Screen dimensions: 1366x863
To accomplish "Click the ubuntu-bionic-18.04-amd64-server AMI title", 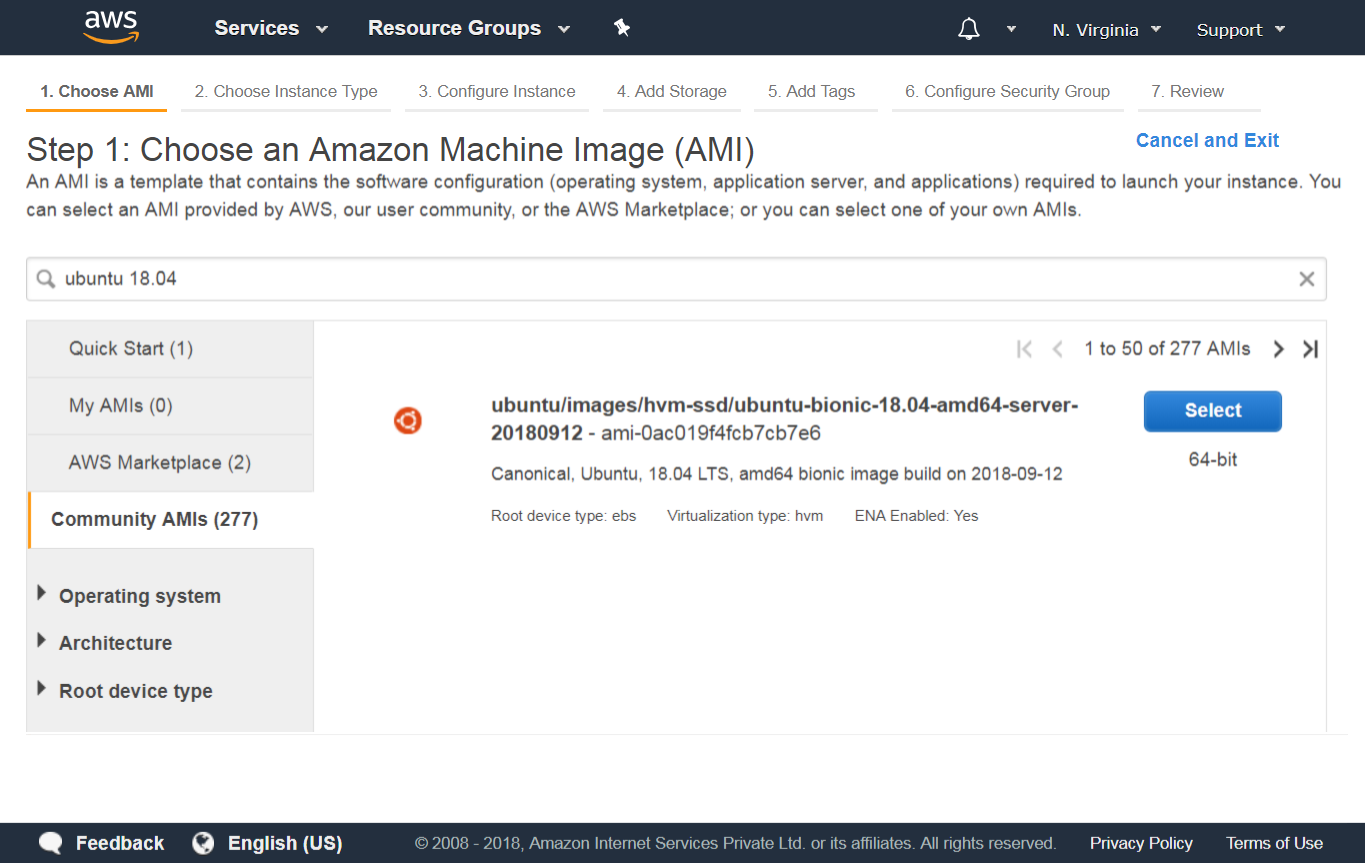I will [784, 419].
